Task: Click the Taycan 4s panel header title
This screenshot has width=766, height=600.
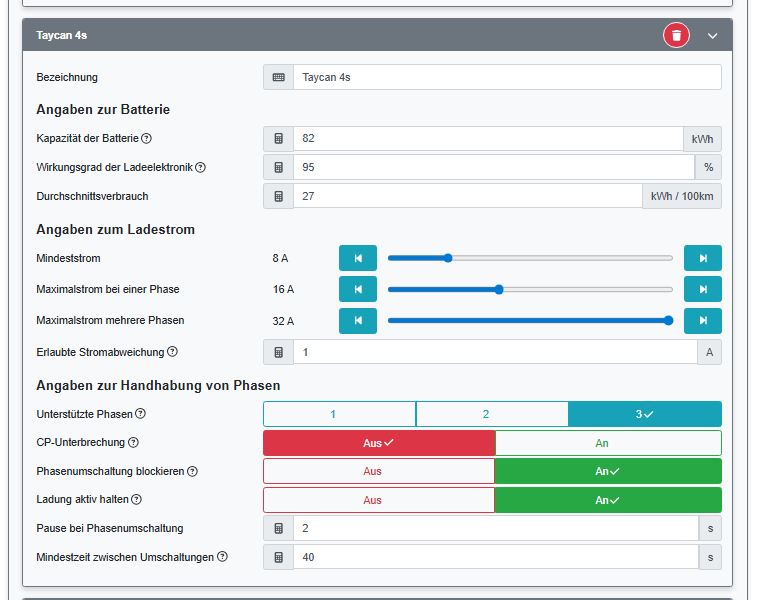Action: click(x=62, y=35)
